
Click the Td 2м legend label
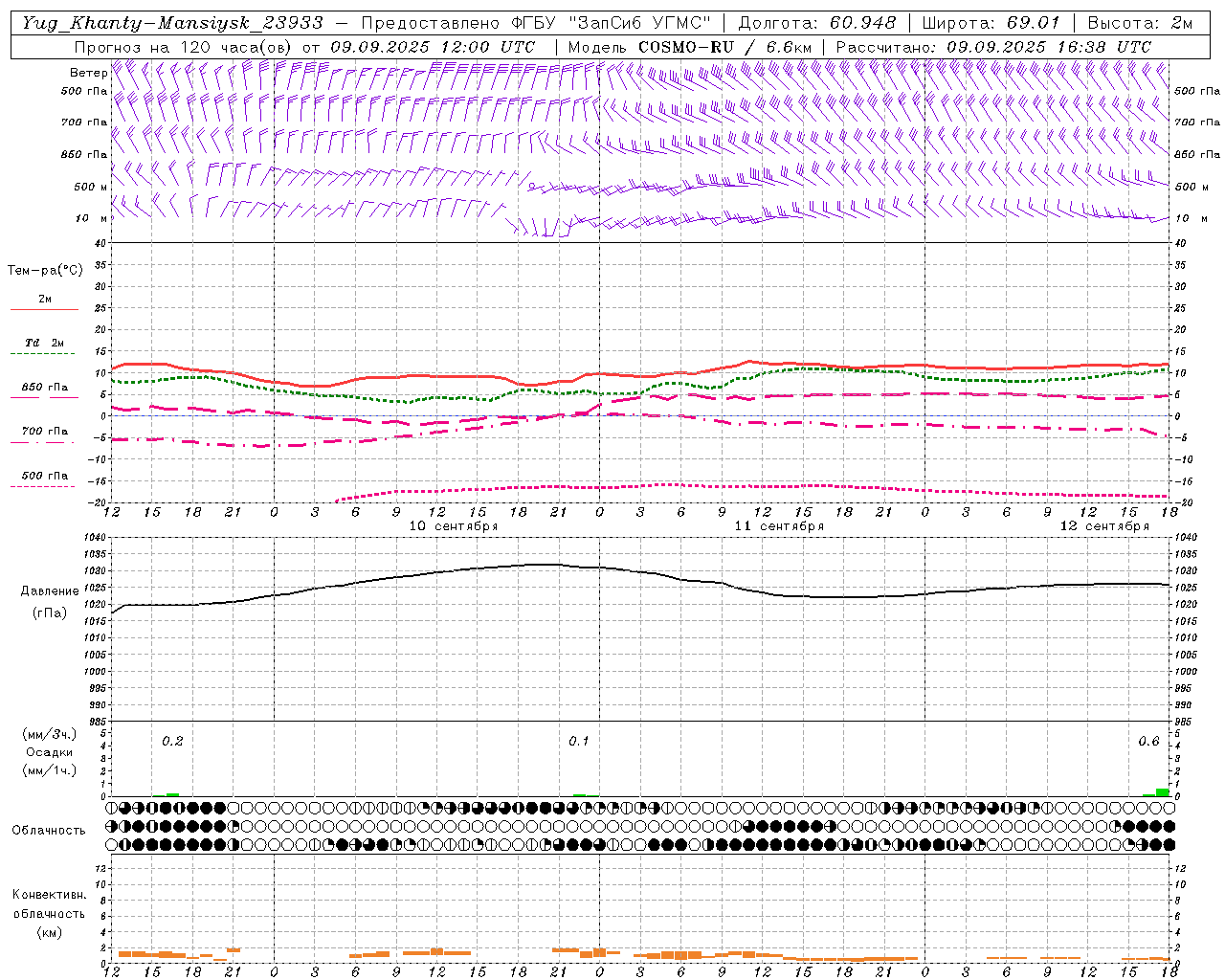pyautogui.click(x=44, y=343)
